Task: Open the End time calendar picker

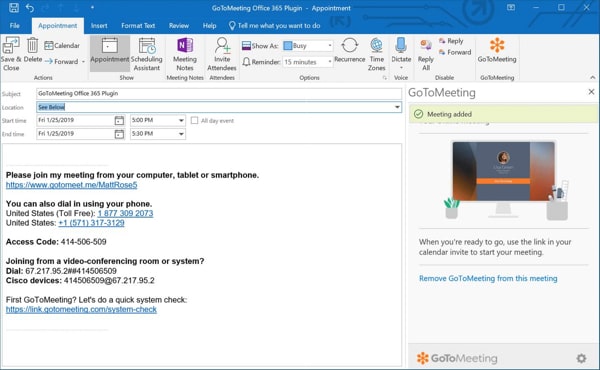Action: pyautogui.click(x=119, y=134)
